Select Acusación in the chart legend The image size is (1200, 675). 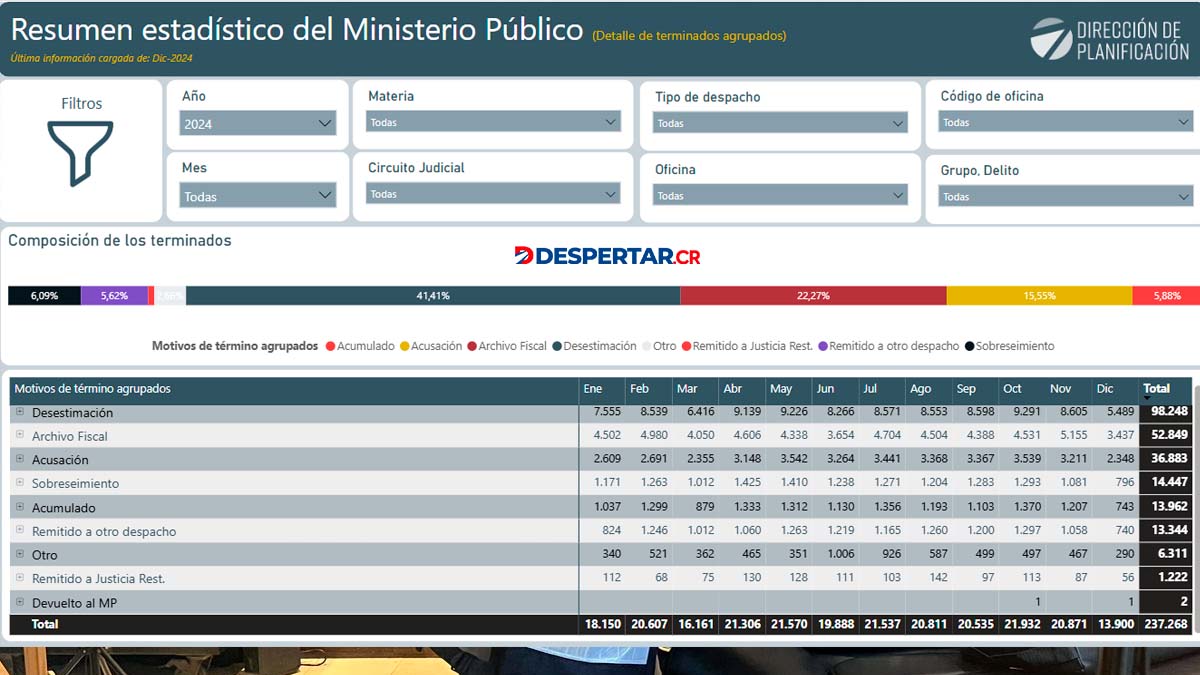pyautogui.click(x=431, y=346)
